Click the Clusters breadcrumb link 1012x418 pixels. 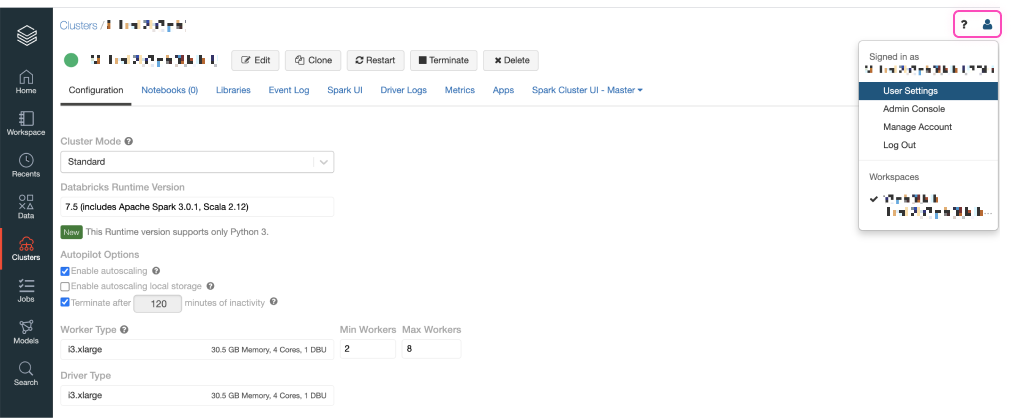click(78, 23)
